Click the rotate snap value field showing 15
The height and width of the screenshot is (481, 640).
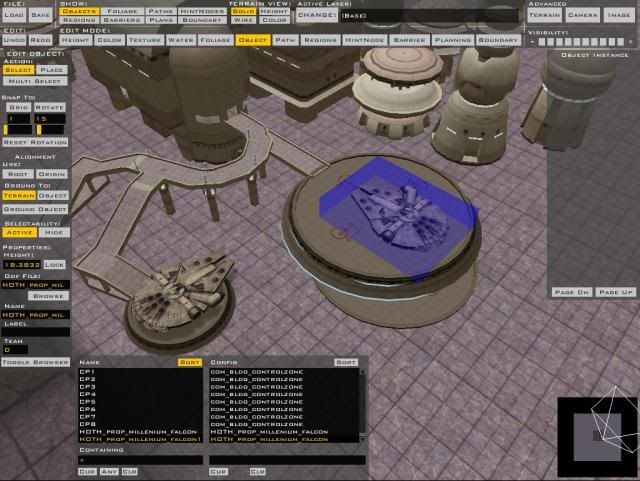pyautogui.click(x=49, y=119)
